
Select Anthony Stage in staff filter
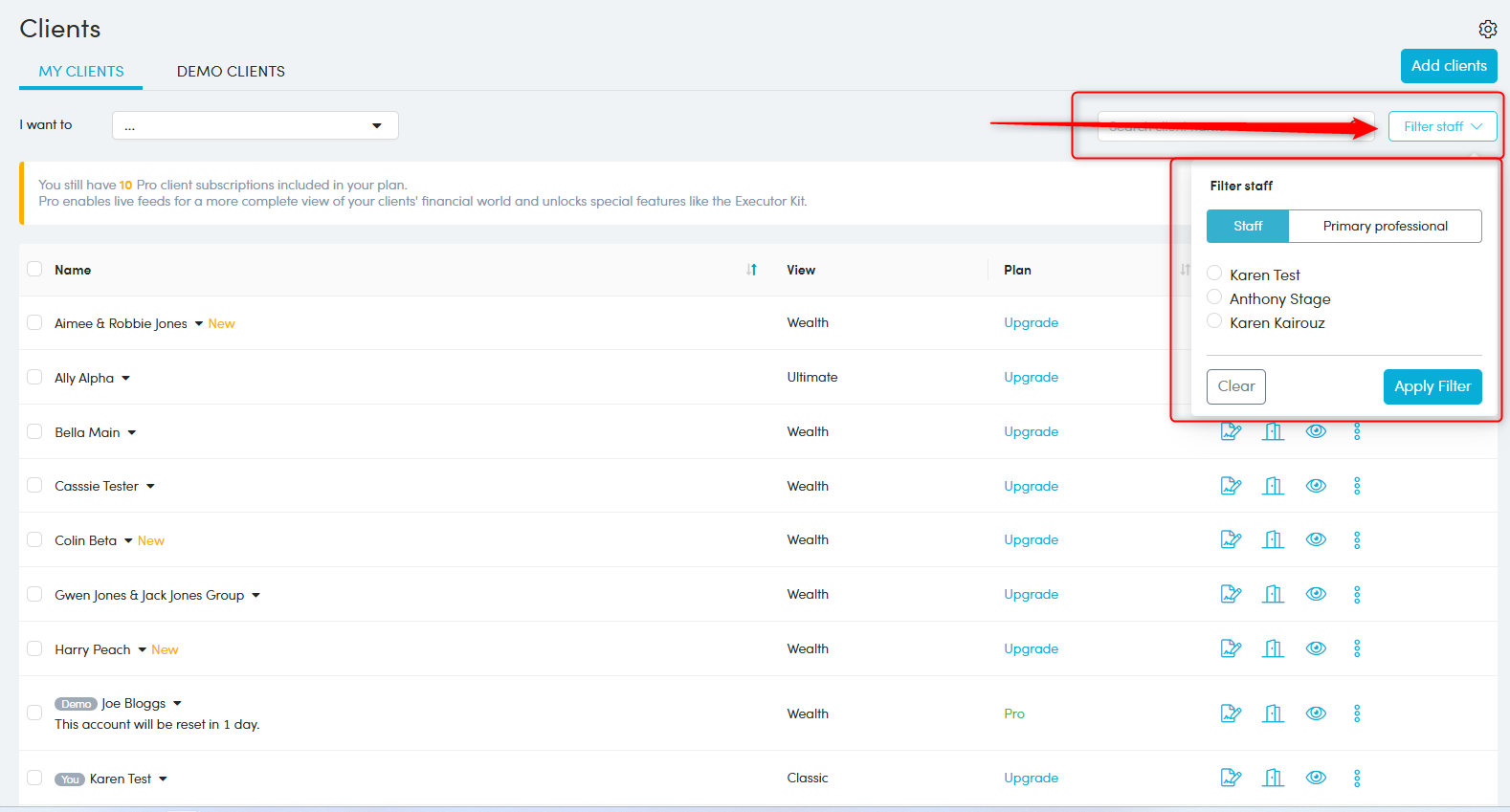tap(1214, 297)
